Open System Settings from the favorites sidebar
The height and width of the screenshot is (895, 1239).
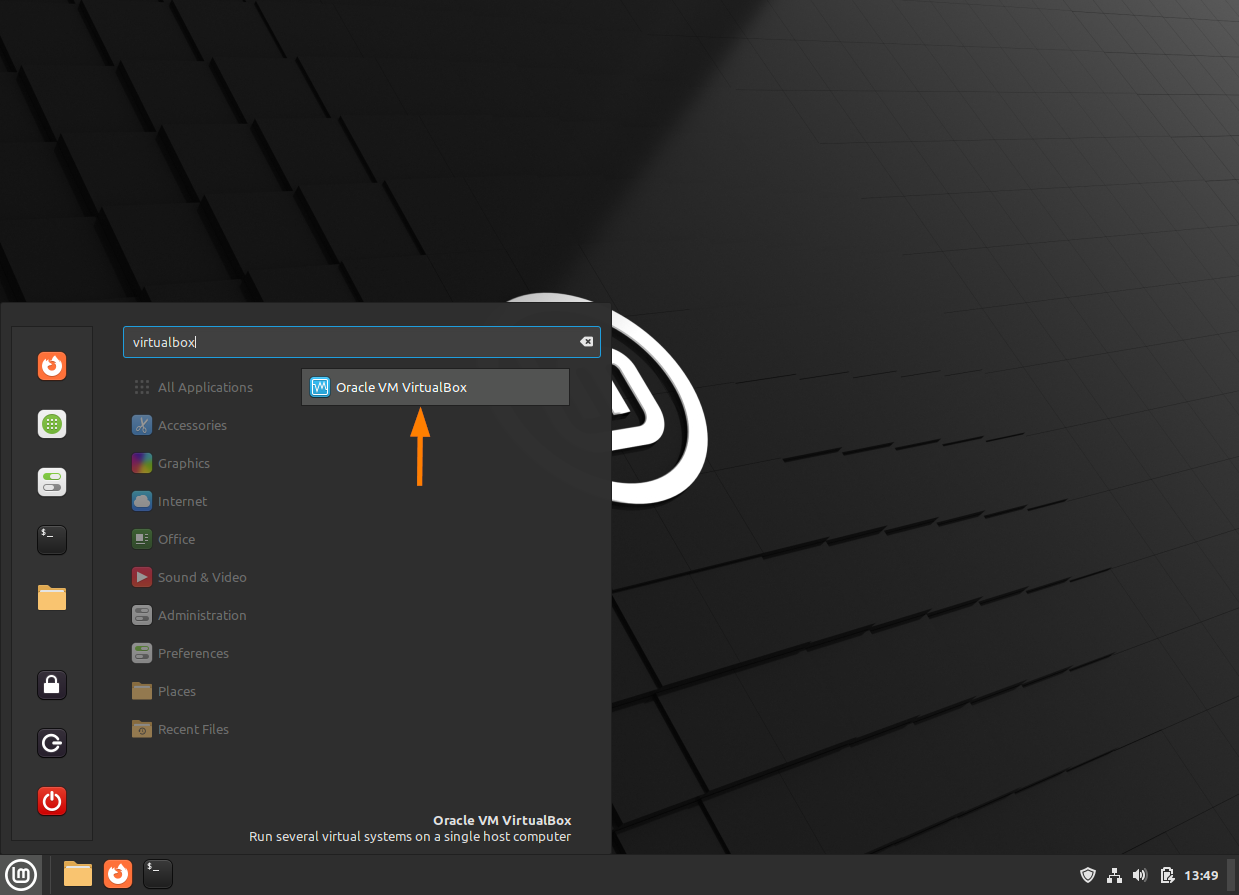(x=52, y=482)
